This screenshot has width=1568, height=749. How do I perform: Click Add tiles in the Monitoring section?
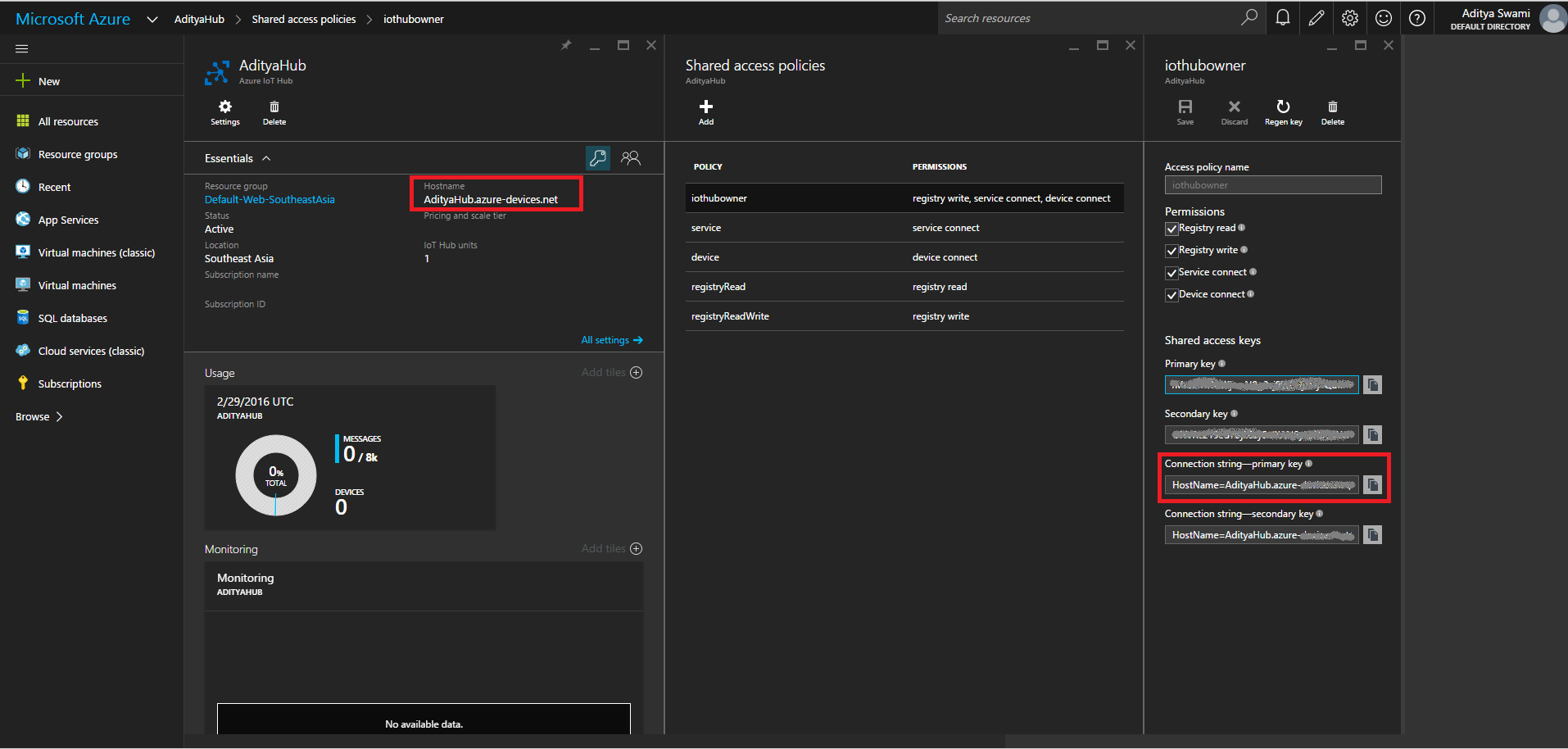pyautogui.click(x=612, y=548)
